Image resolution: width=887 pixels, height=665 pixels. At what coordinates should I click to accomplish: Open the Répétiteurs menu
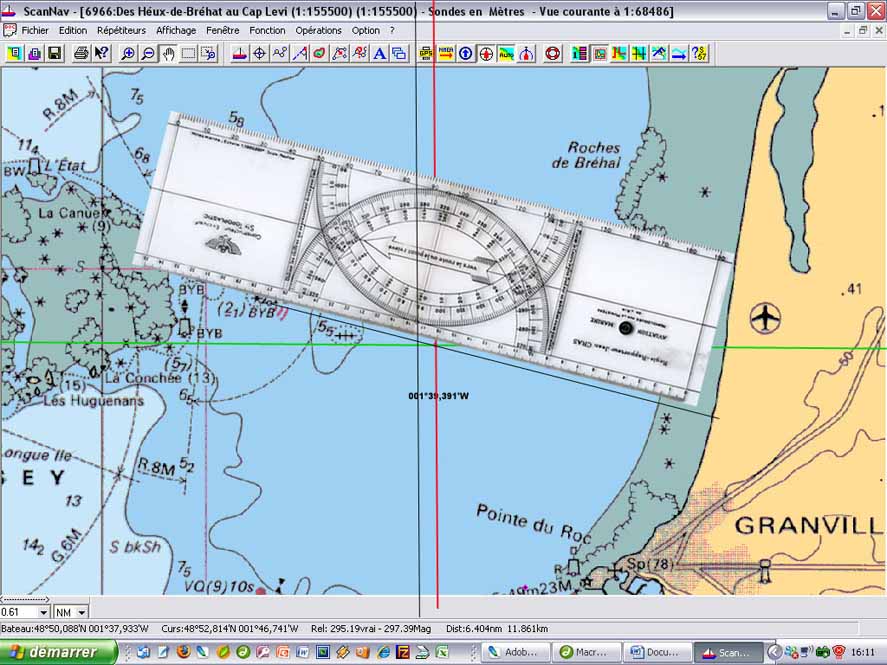click(x=121, y=31)
